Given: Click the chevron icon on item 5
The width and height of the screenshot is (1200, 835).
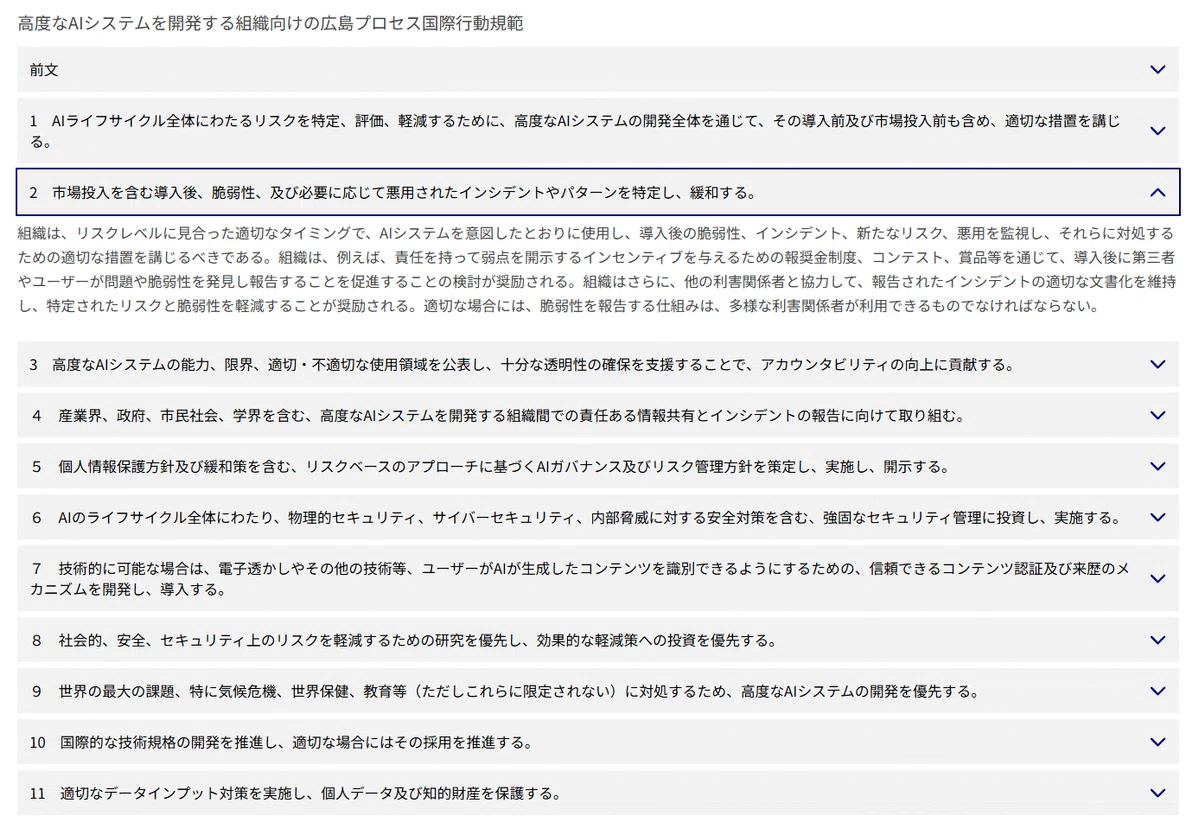Looking at the screenshot, I should 1157,466.
